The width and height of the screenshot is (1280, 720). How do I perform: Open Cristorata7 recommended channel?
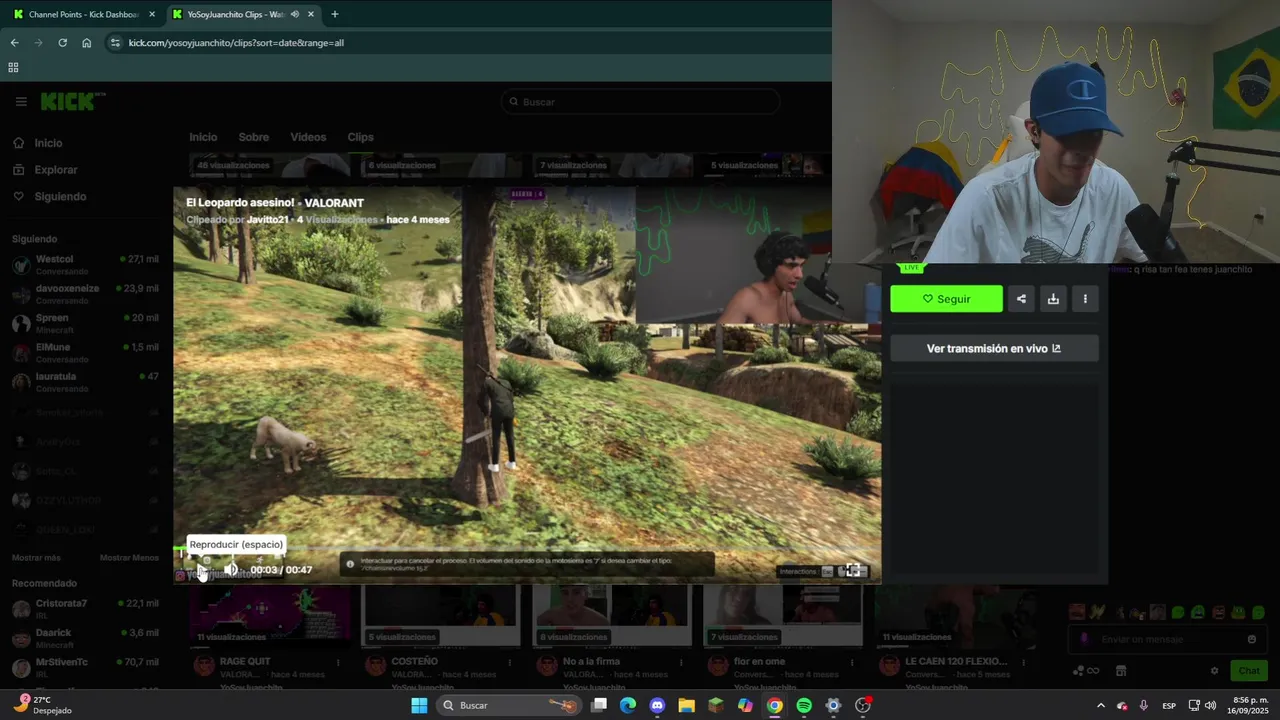[86, 609]
